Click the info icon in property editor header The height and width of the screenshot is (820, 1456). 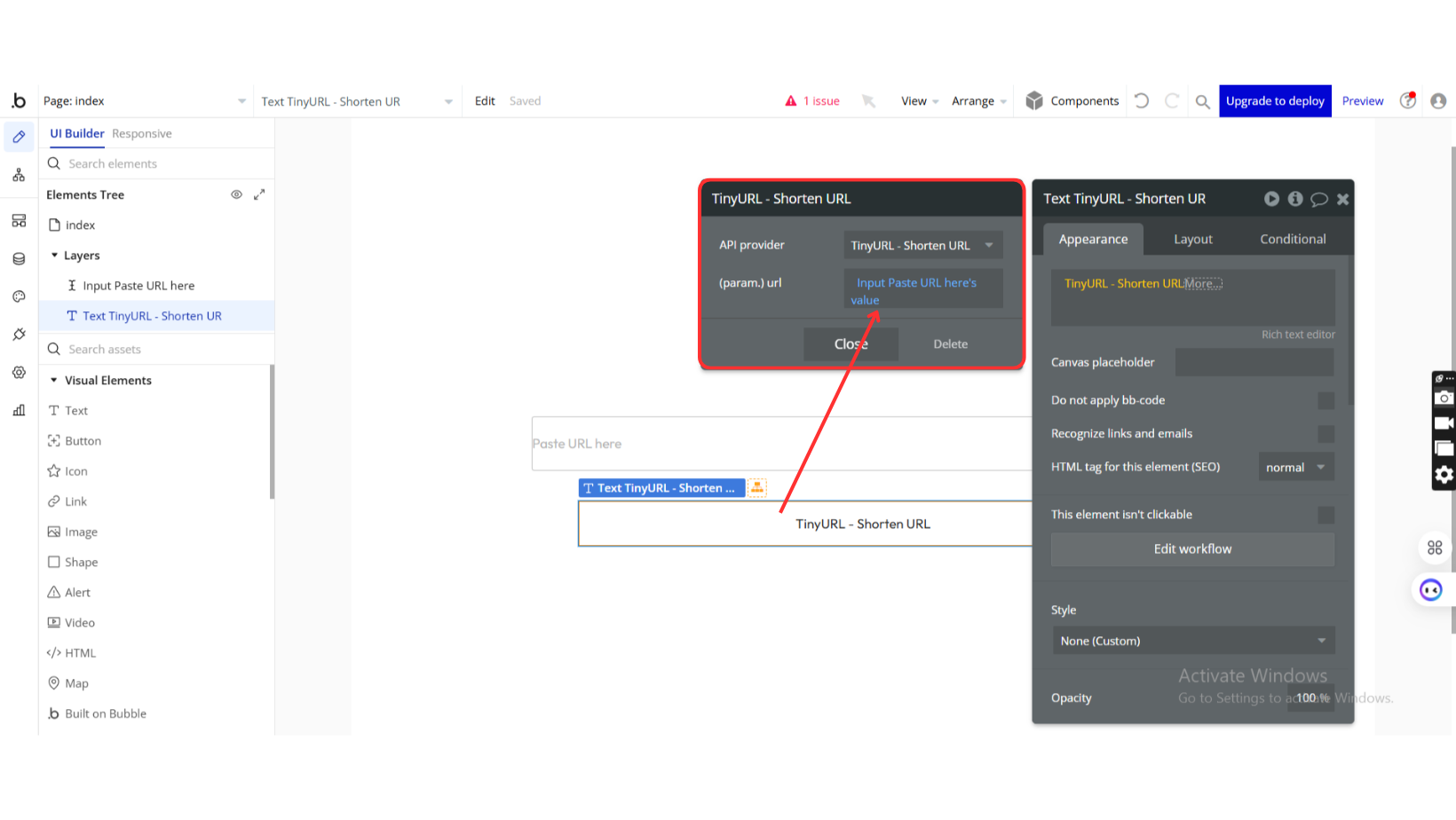coord(1295,199)
